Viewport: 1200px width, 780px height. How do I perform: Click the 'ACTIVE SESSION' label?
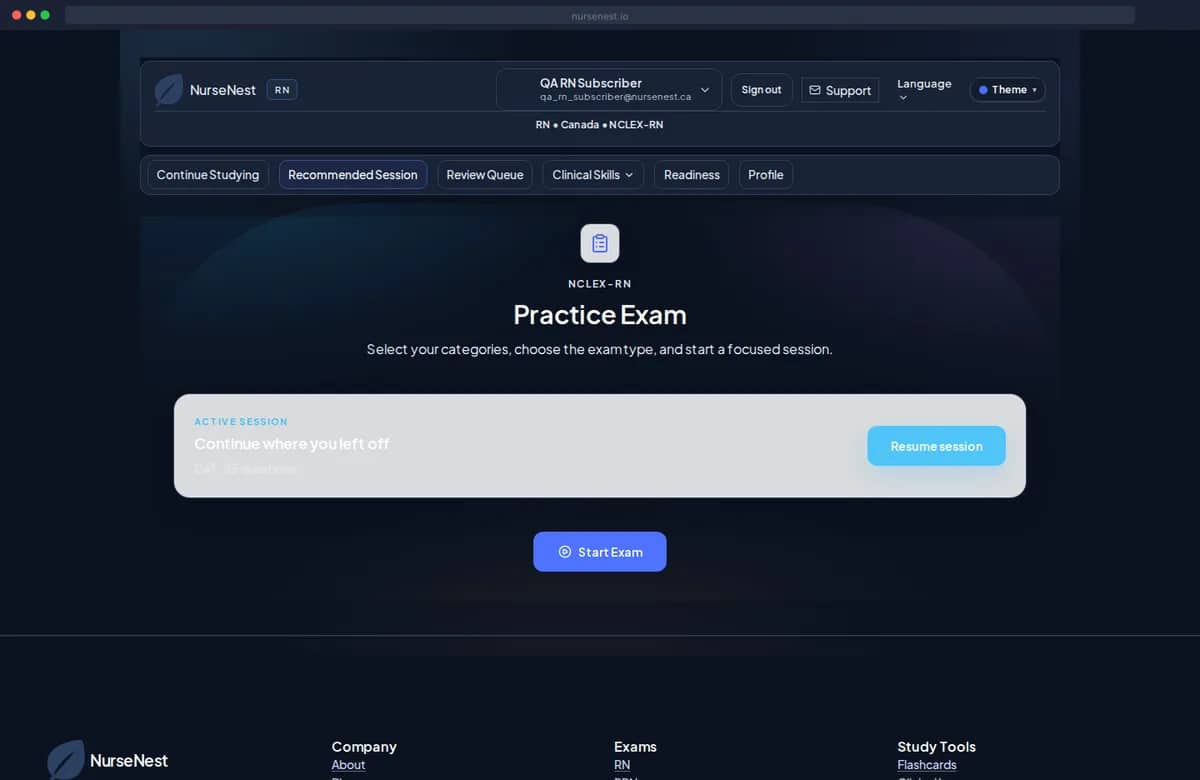pos(241,422)
